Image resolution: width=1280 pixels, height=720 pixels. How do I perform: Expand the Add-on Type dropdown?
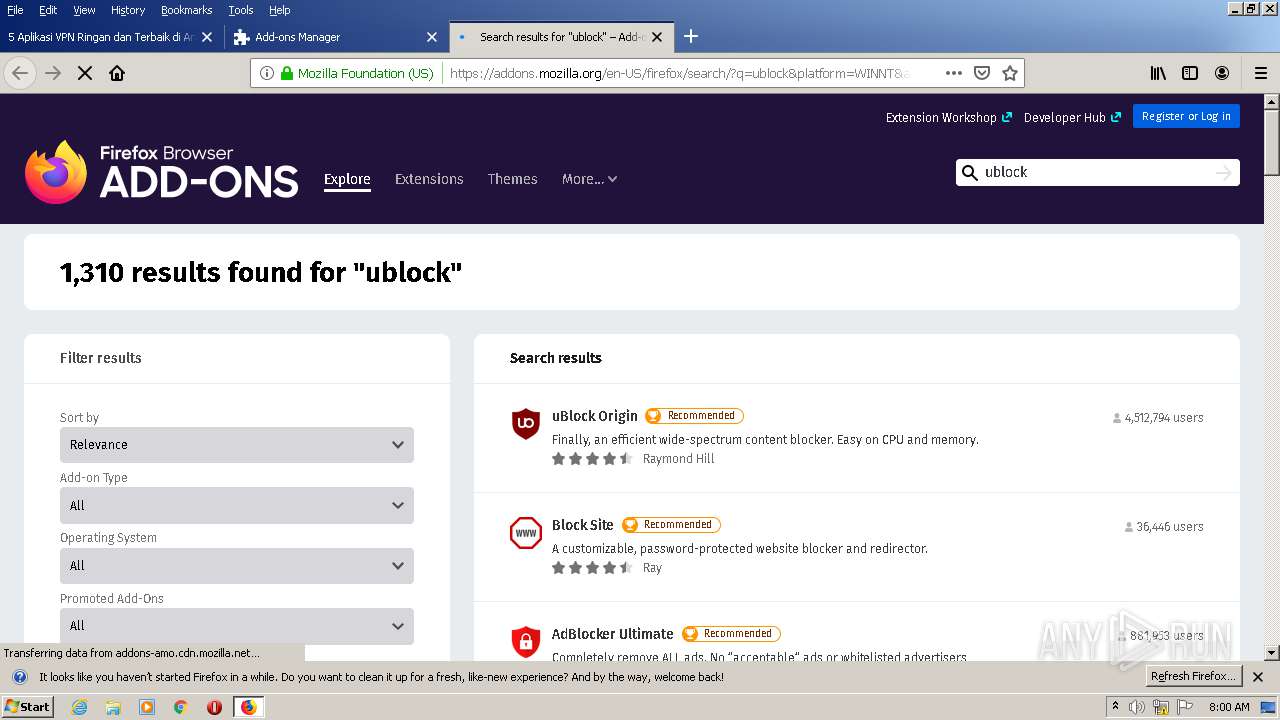click(237, 505)
